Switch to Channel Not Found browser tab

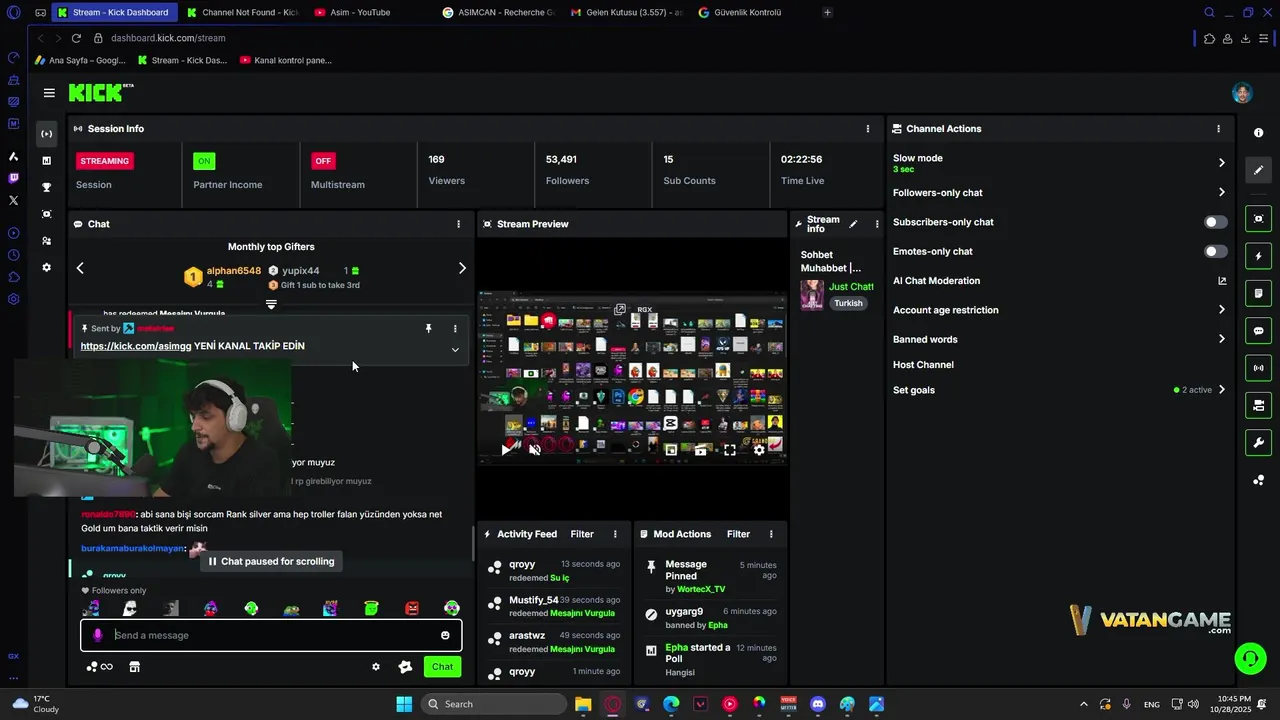click(241, 13)
